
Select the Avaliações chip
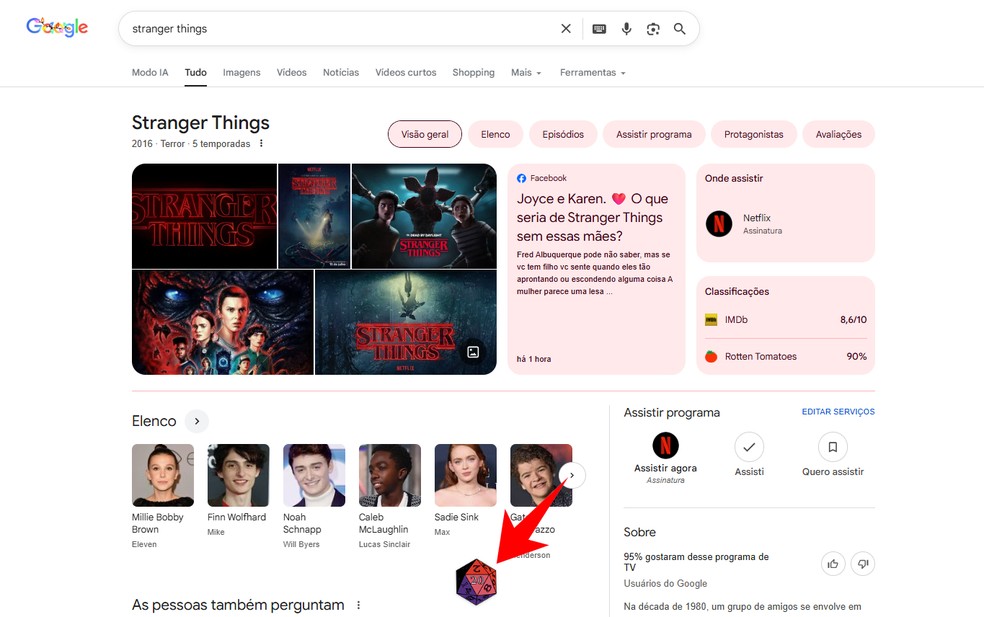[838, 134]
